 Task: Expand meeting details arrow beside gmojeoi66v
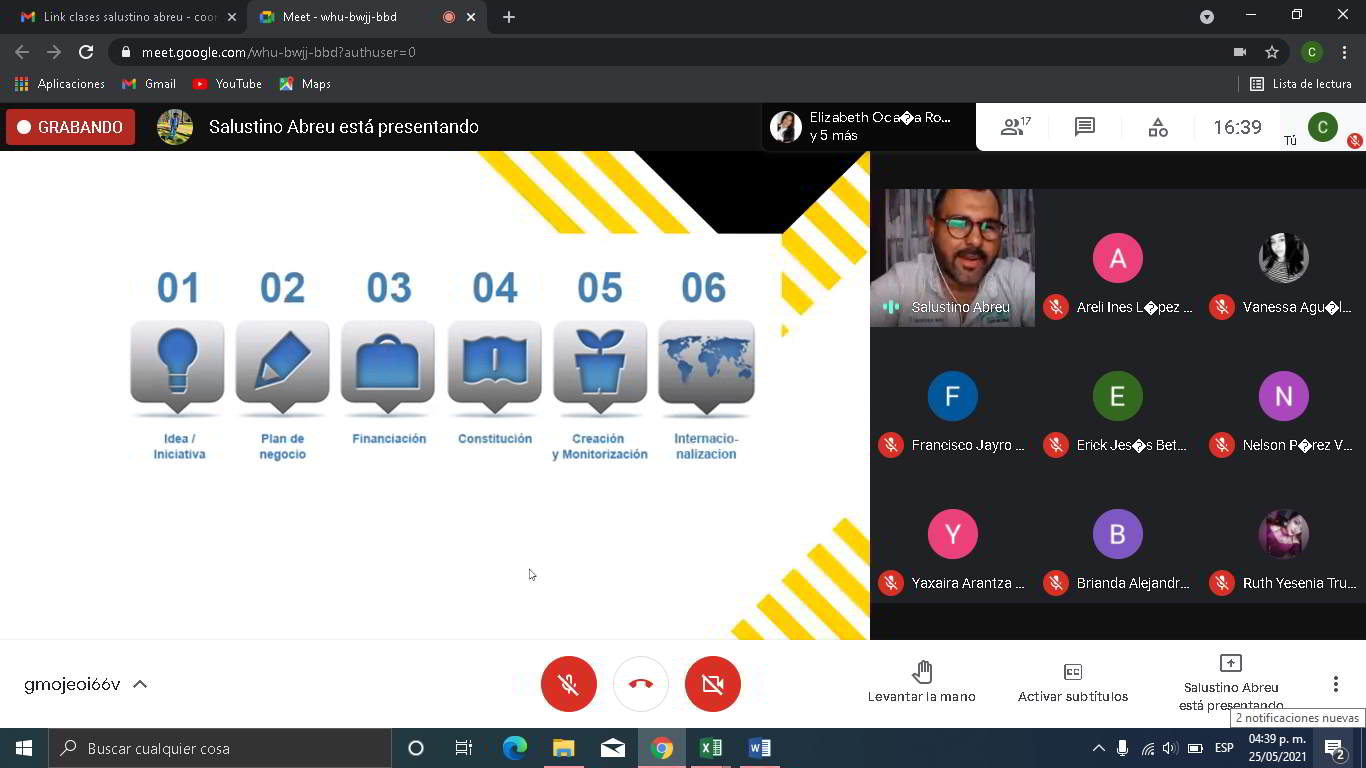[x=140, y=685]
